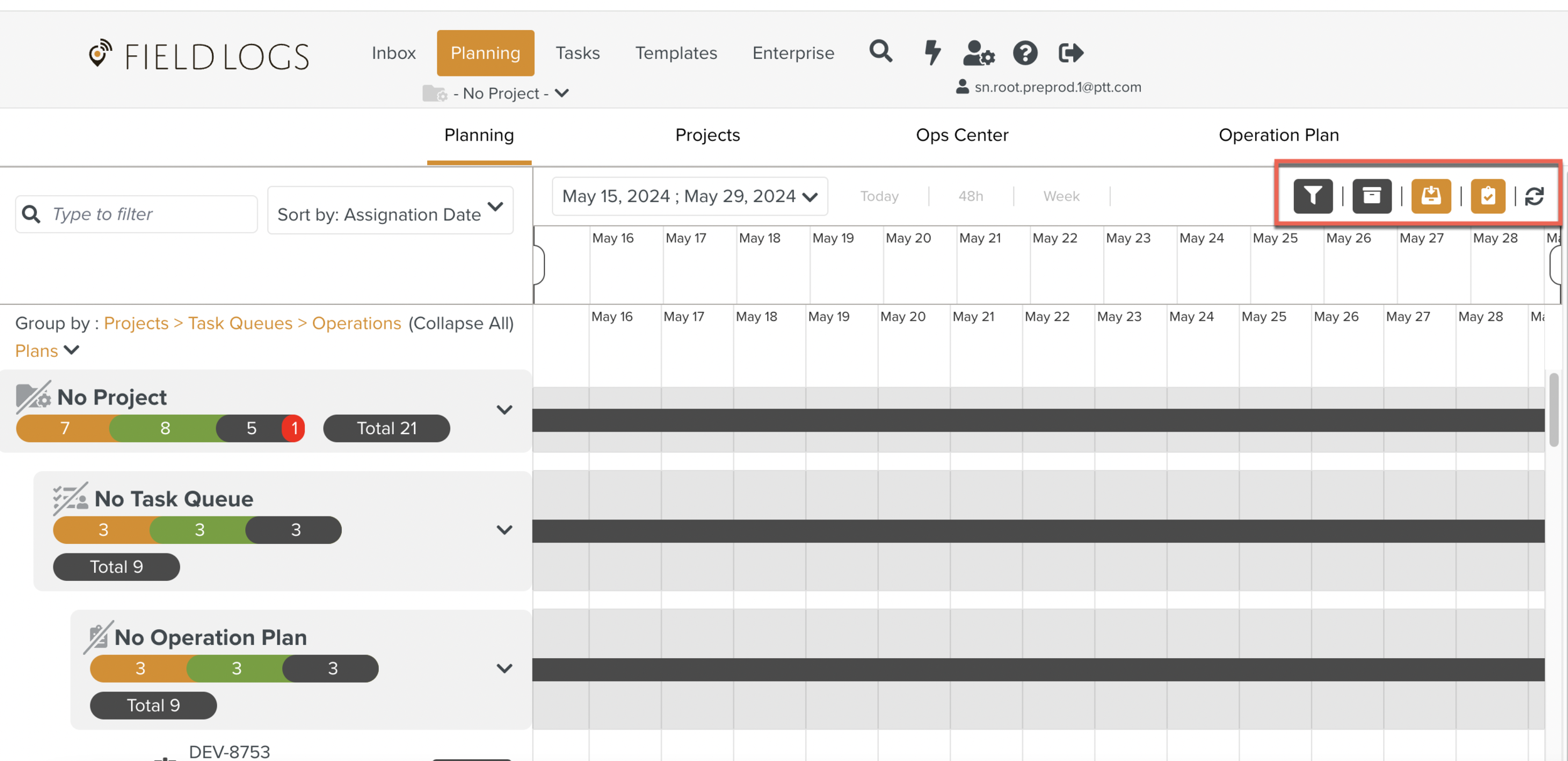Open the lightning bolt quick actions icon

[x=932, y=52]
